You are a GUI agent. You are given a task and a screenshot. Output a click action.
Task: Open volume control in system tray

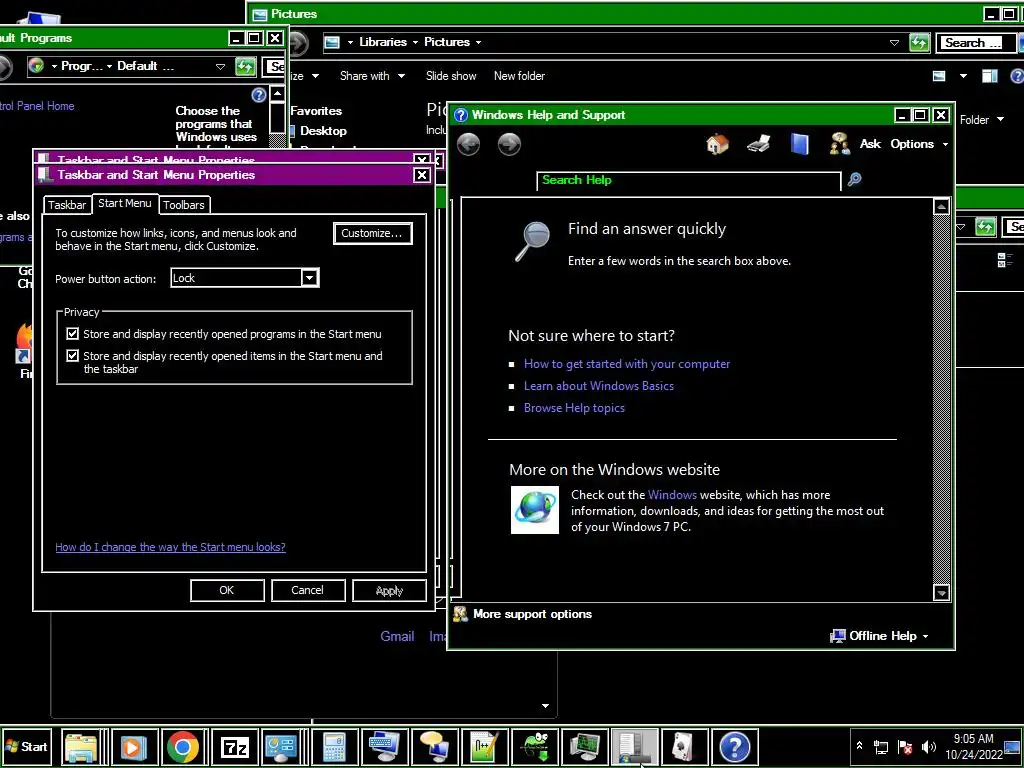point(928,746)
